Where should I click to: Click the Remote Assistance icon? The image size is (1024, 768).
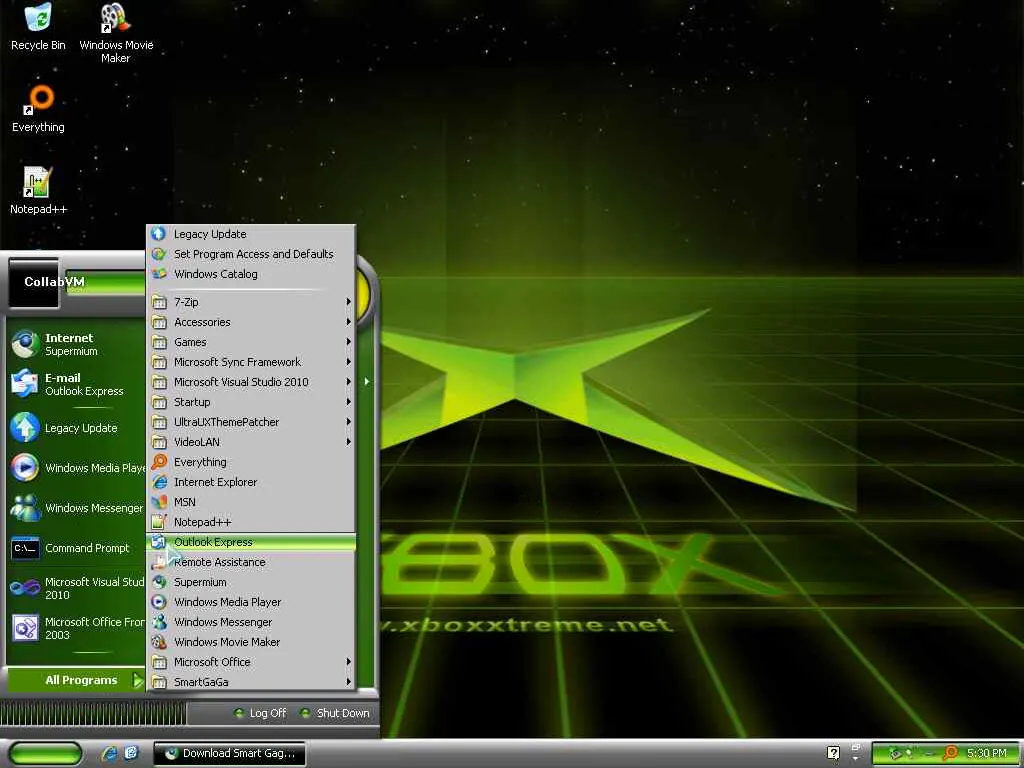click(159, 562)
